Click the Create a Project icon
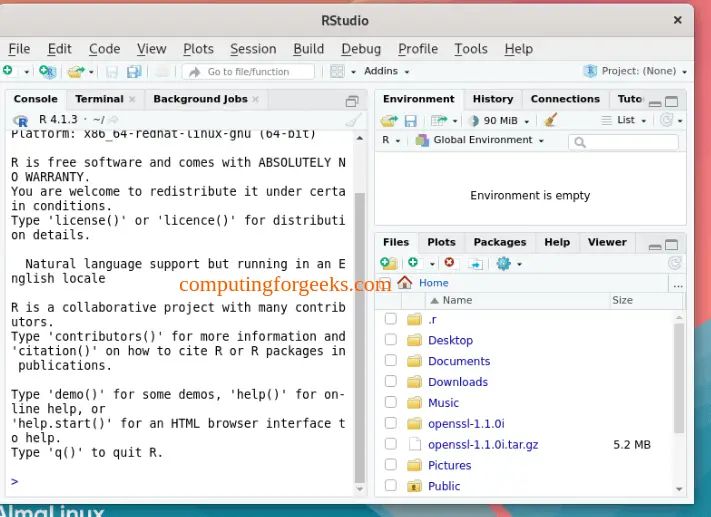The image size is (711, 517). pos(48,72)
